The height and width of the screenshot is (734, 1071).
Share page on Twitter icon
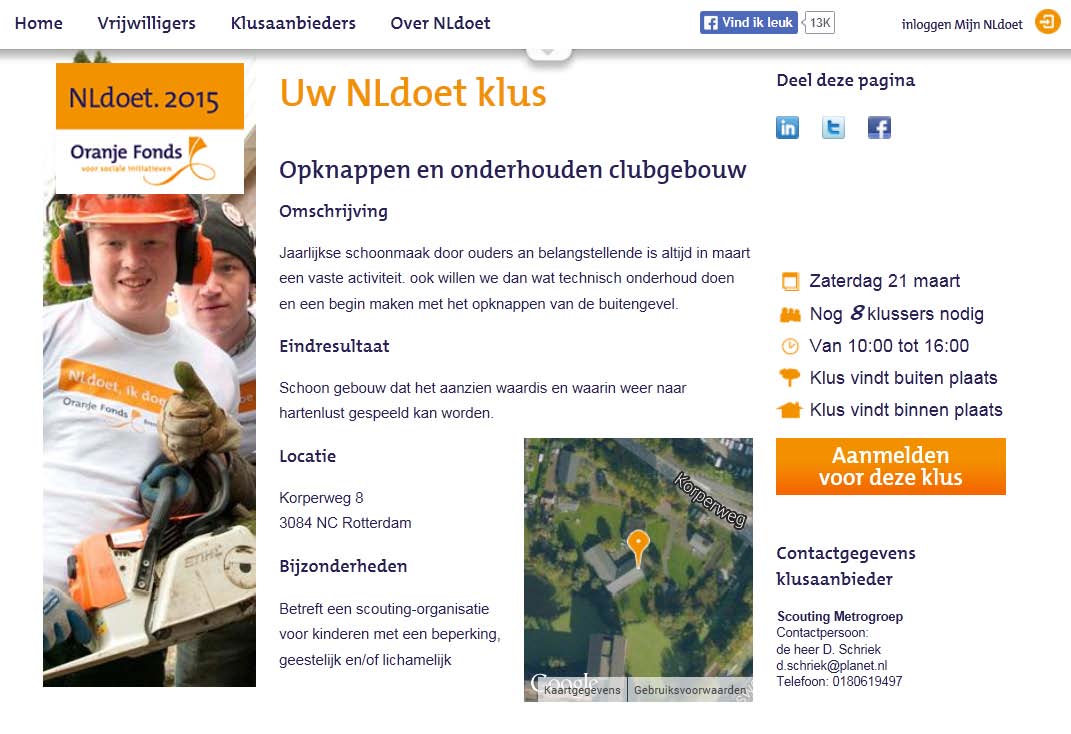coord(833,128)
